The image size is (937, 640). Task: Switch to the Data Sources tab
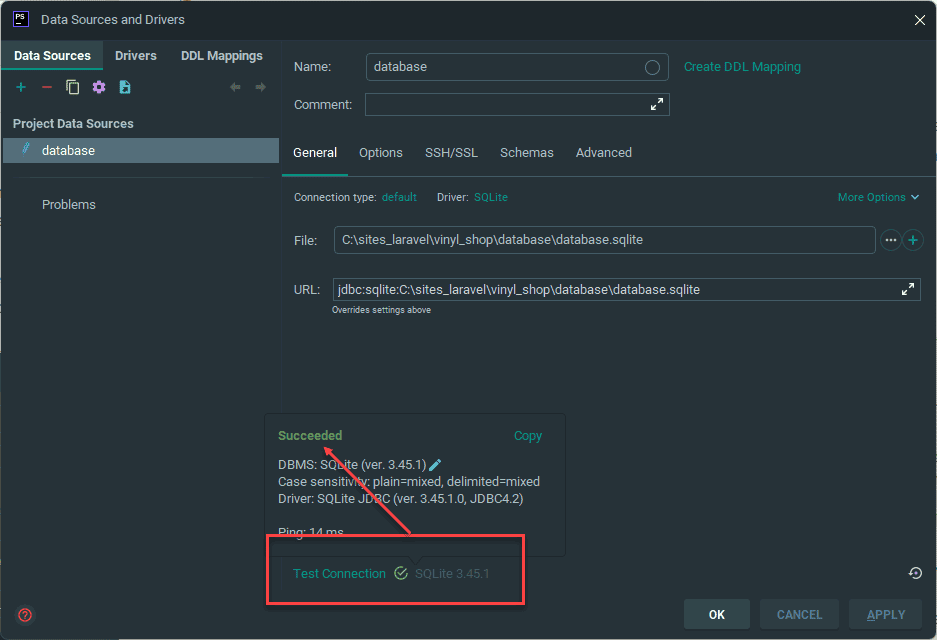52,56
